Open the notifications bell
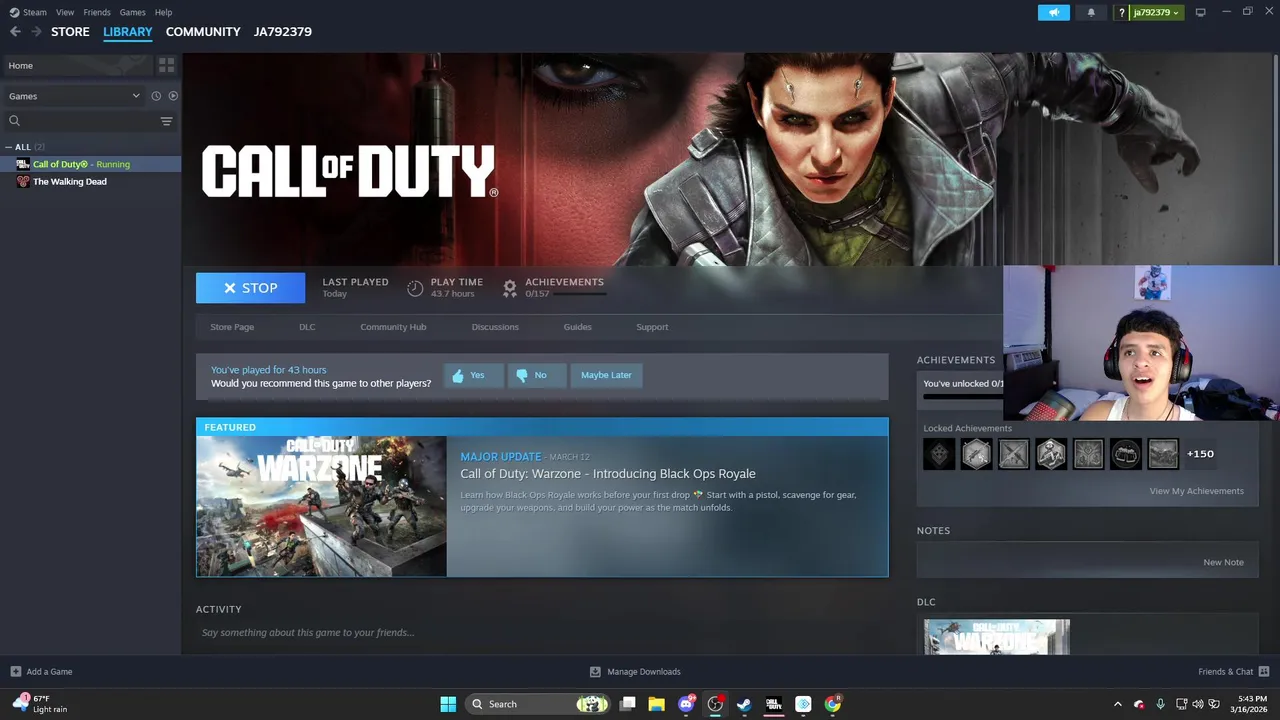Screen dimensions: 1280x720 1091,12
